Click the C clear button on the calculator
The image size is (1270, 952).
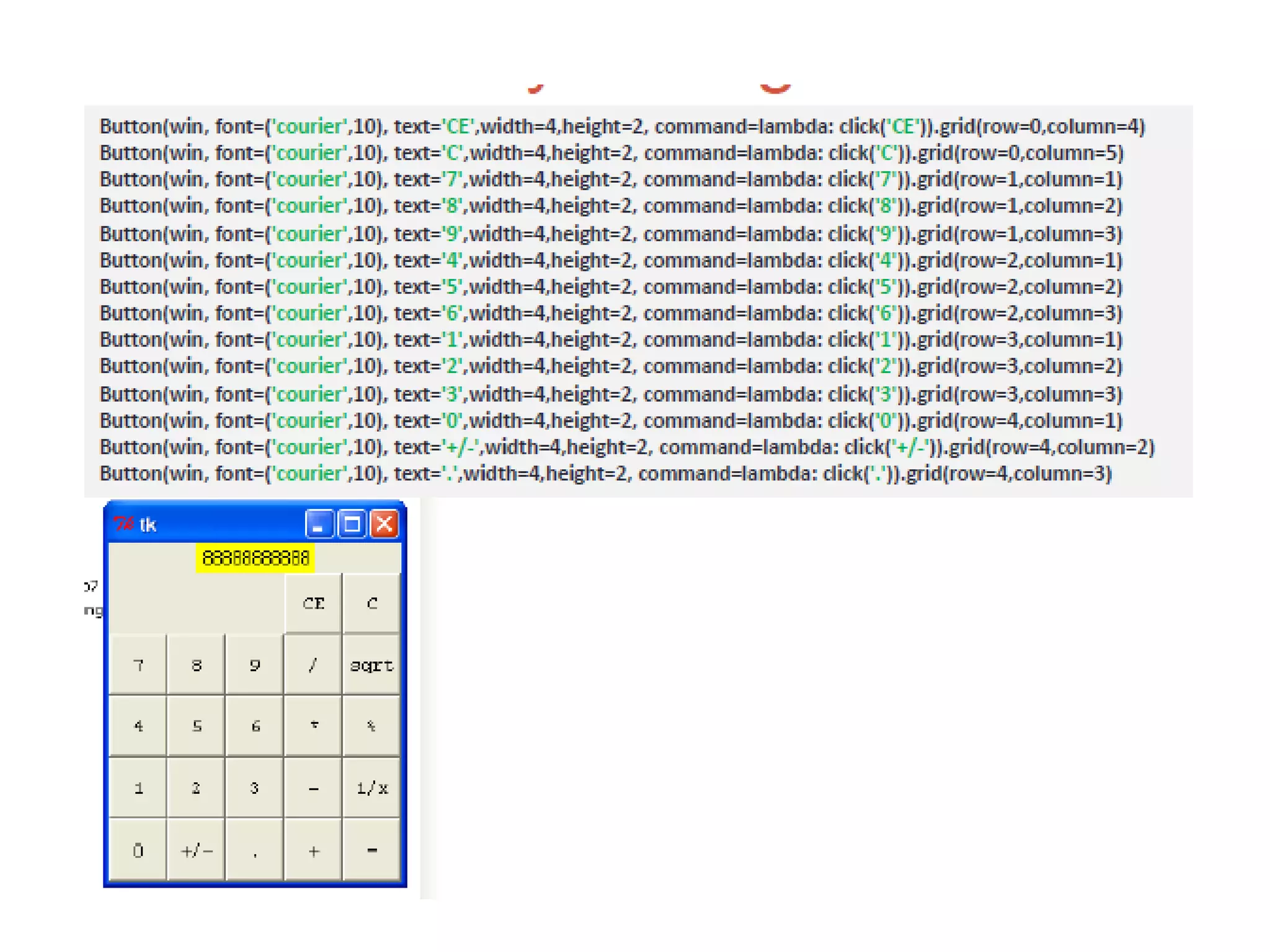(371, 603)
